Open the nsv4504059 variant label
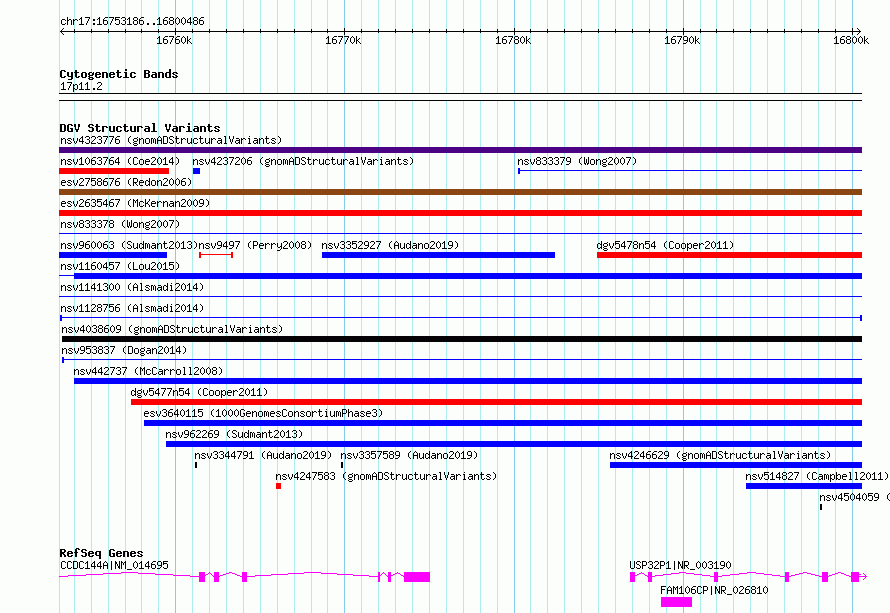 [854, 497]
